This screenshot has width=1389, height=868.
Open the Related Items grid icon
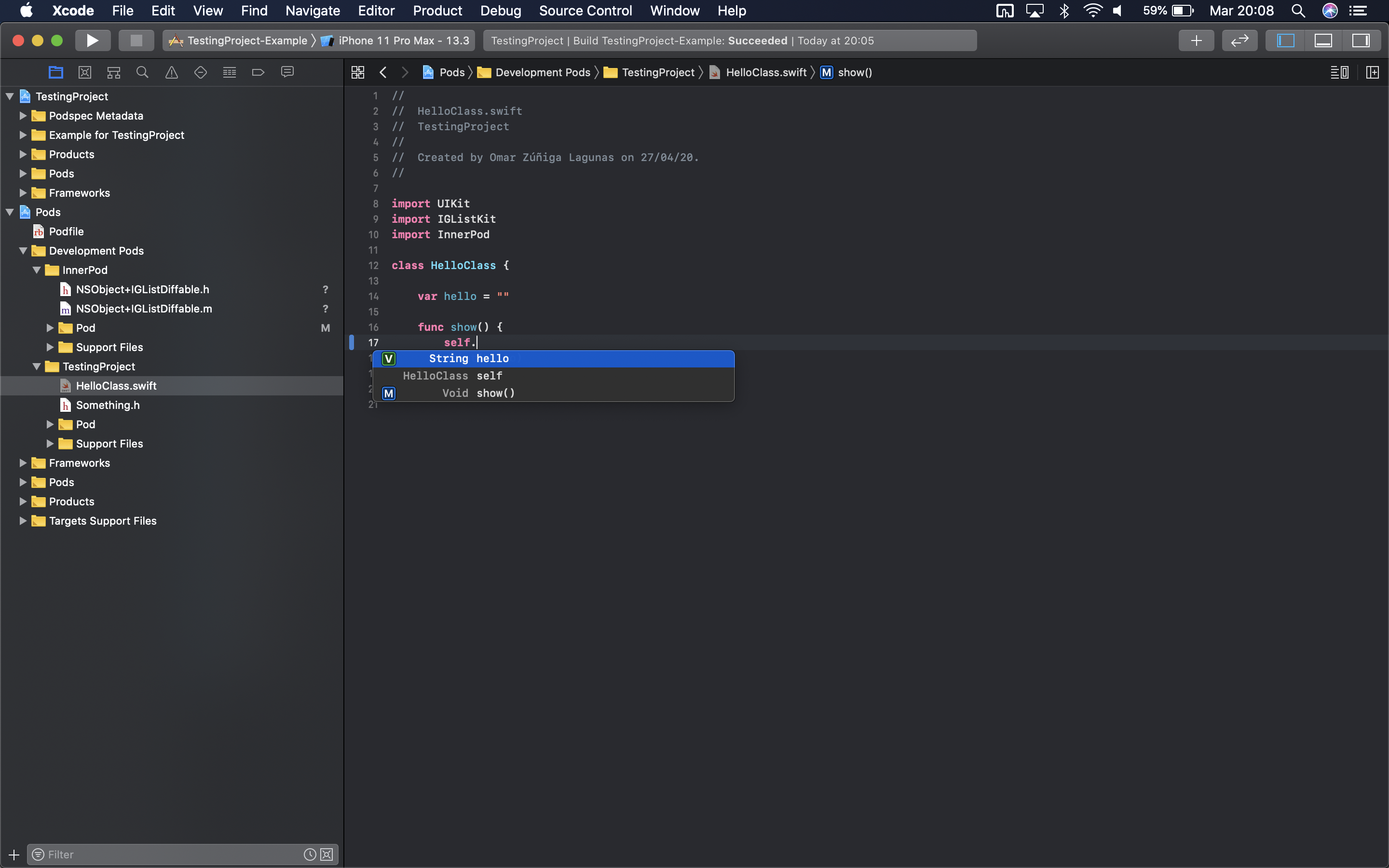tap(357, 72)
